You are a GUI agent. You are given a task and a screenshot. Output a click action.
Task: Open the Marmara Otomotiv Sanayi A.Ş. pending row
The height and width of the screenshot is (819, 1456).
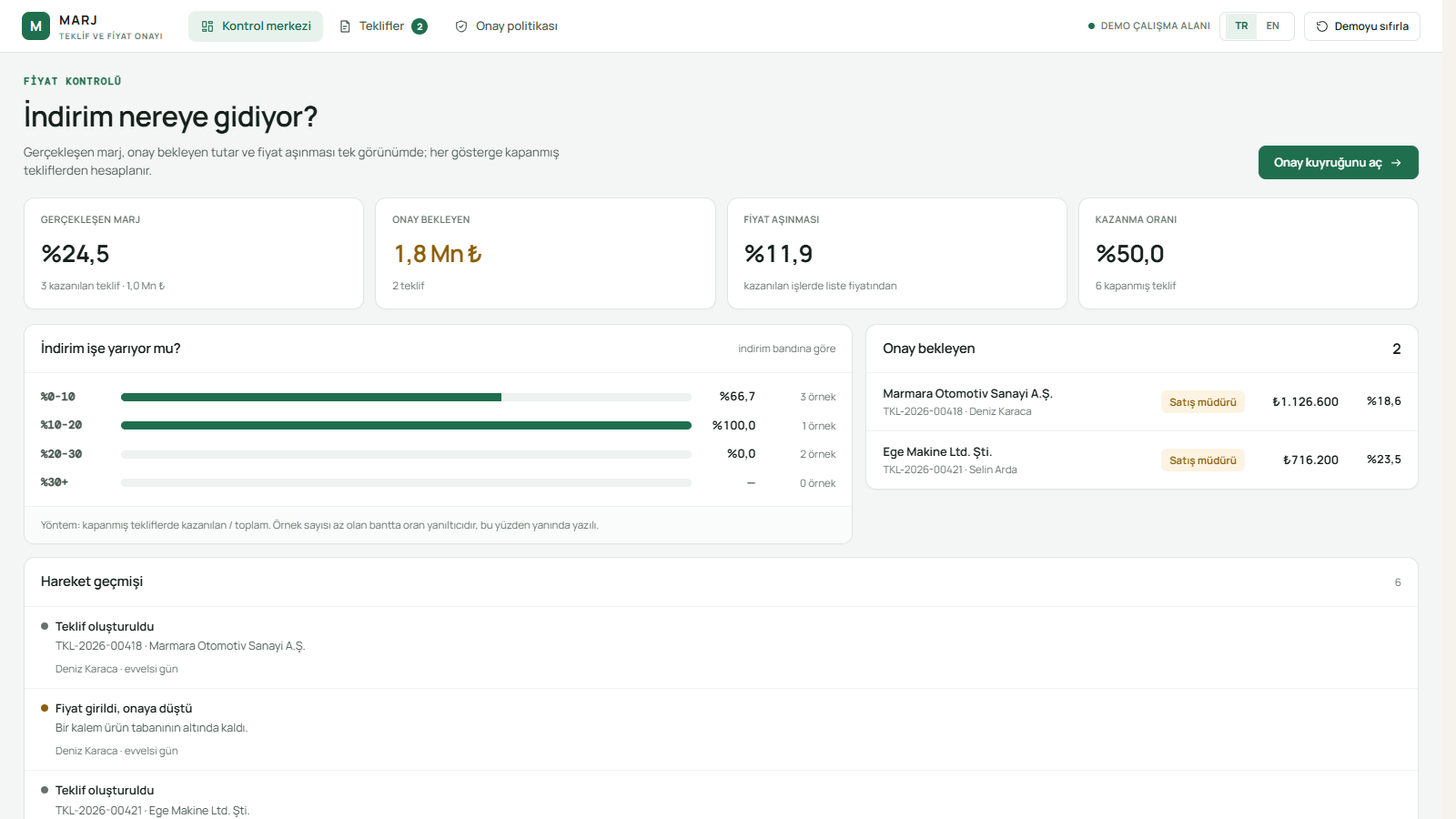coord(1142,402)
